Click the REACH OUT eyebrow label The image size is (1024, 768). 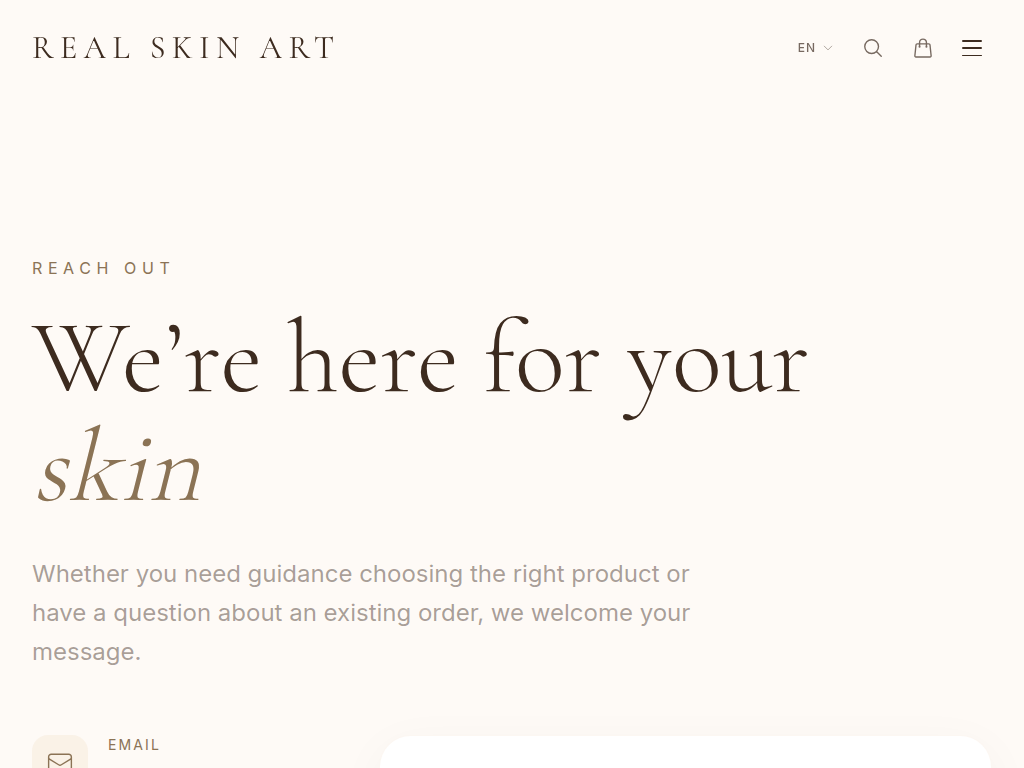click(102, 268)
